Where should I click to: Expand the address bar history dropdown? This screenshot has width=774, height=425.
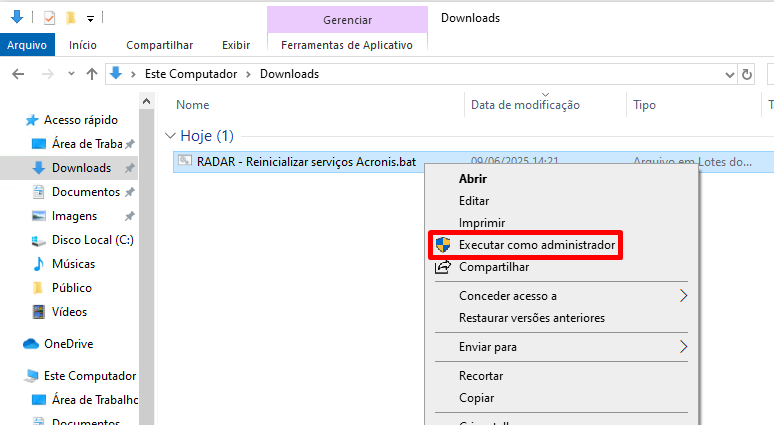(x=727, y=74)
